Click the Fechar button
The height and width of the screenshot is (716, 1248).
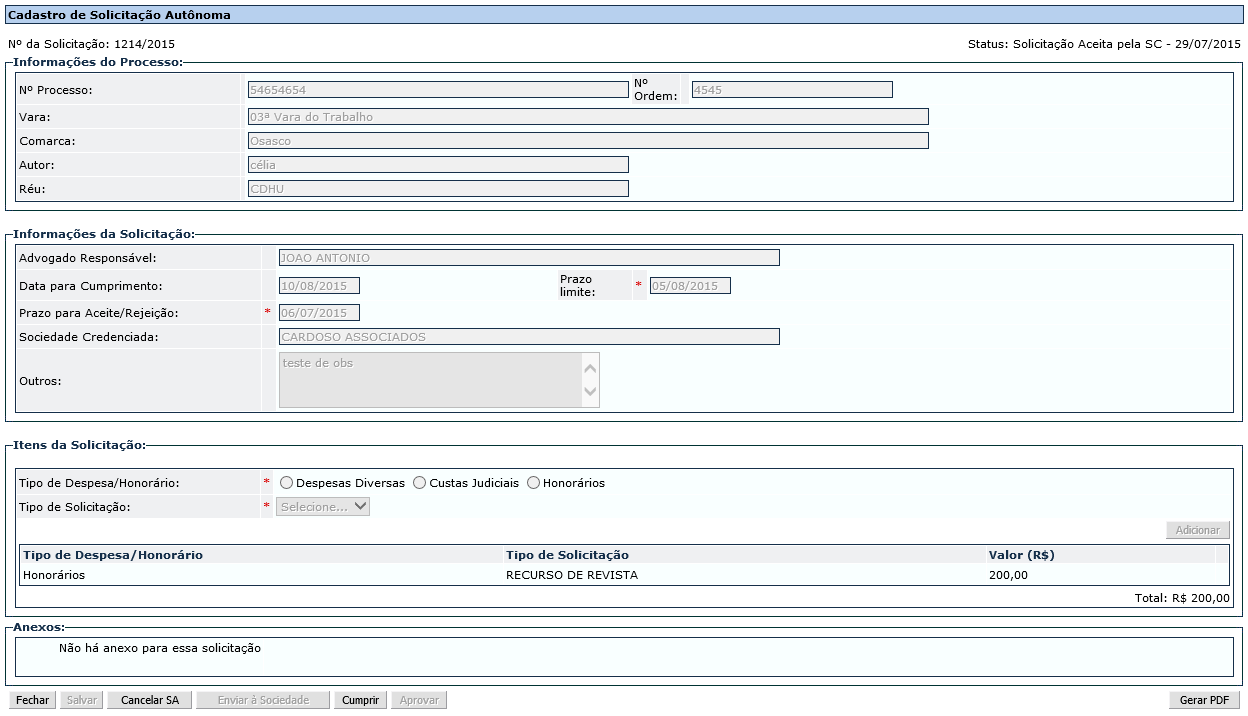coord(32,700)
